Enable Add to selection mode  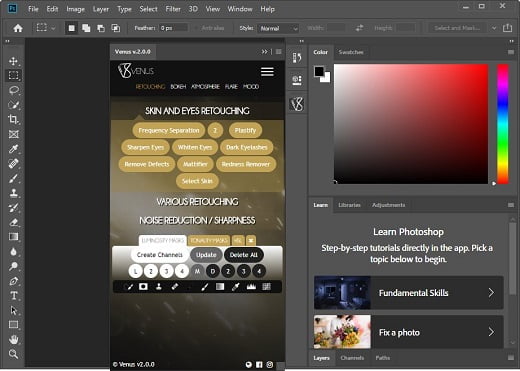point(86,28)
